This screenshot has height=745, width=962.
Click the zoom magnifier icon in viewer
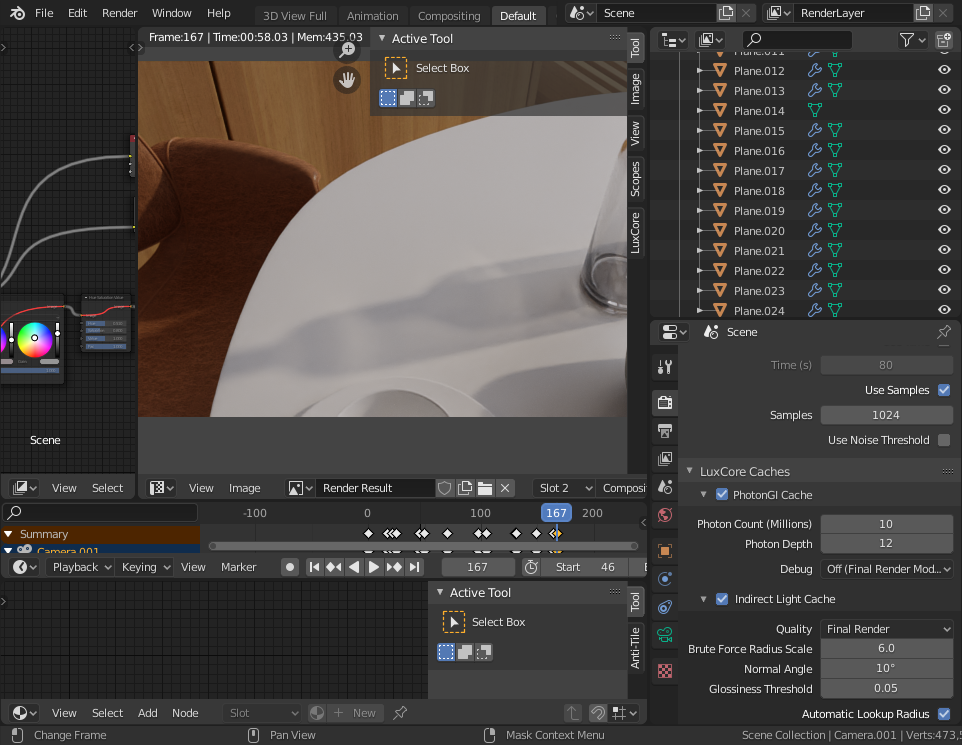(x=347, y=50)
